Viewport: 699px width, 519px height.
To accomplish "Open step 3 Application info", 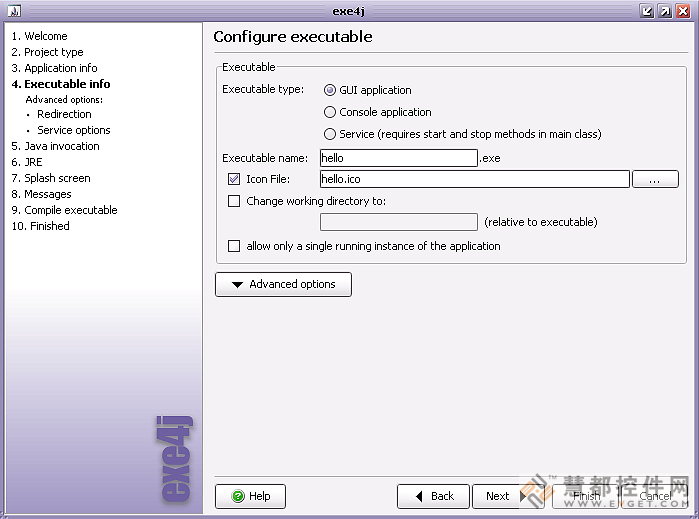I will [54, 68].
